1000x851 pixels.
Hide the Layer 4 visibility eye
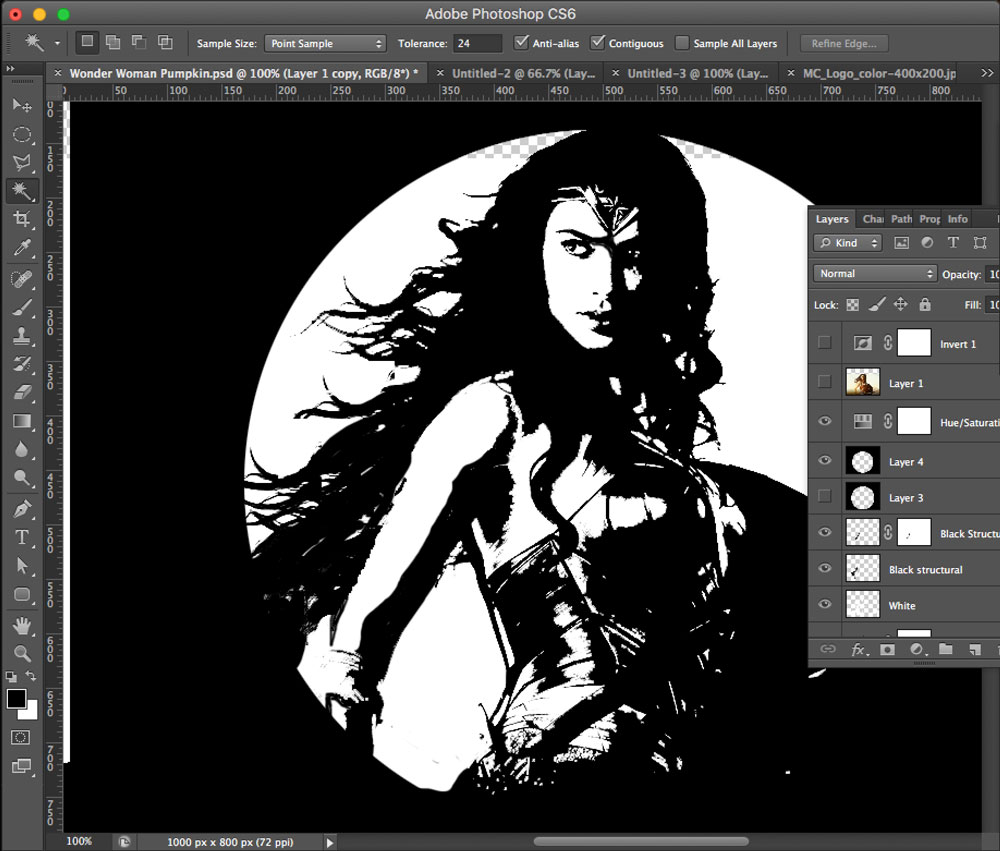click(x=825, y=461)
